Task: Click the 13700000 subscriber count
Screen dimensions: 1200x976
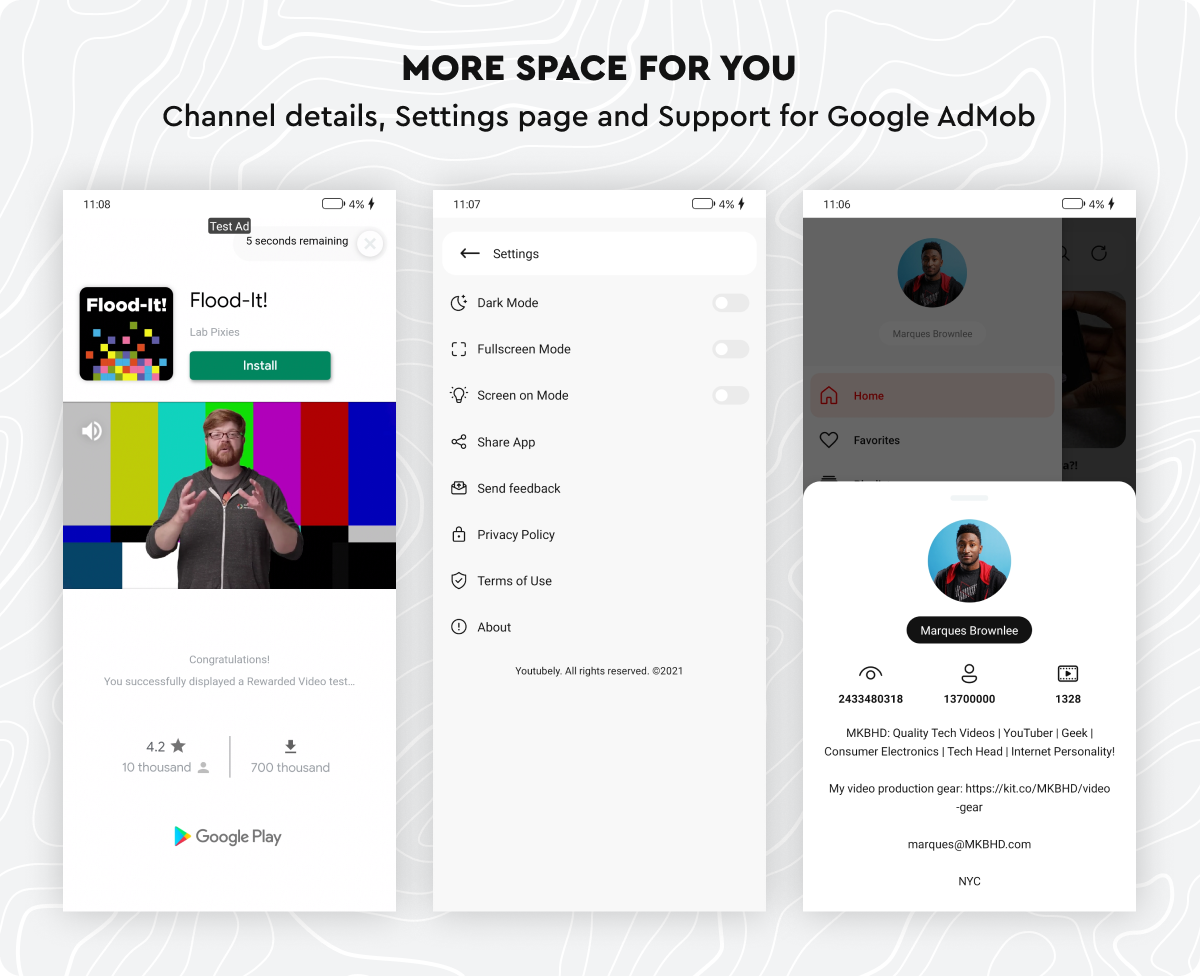Action: pyautogui.click(x=969, y=699)
